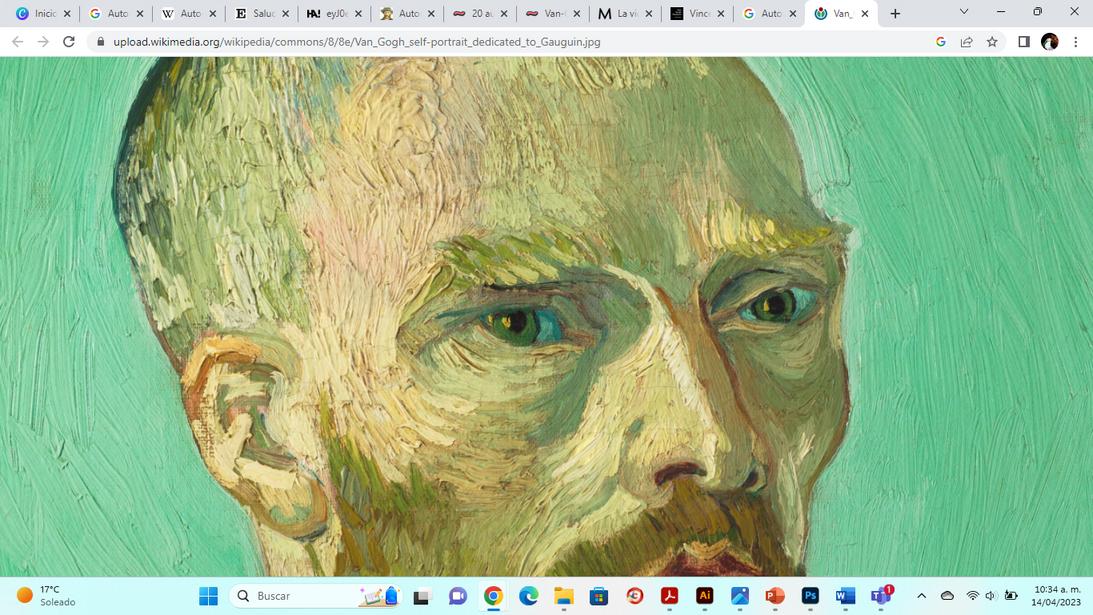Open File Explorer from taskbar
Screen dimensions: 1093x615
(x=564, y=596)
